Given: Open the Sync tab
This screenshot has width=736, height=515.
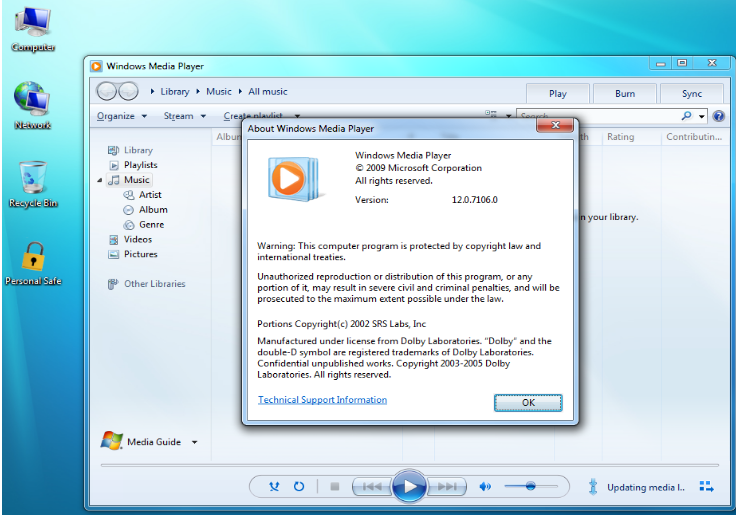Looking at the screenshot, I should (x=692, y=93).
